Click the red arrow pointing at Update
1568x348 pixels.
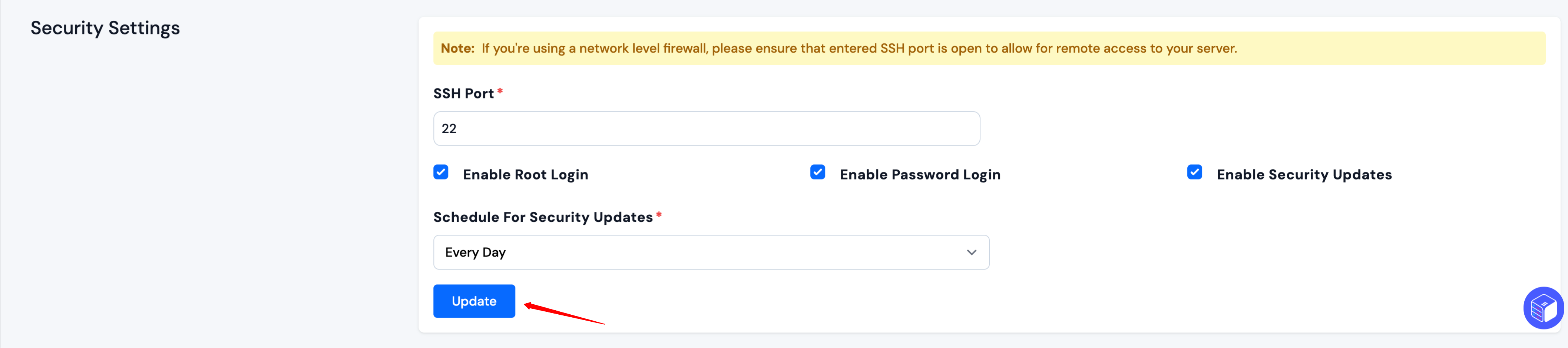click(564, 313)
